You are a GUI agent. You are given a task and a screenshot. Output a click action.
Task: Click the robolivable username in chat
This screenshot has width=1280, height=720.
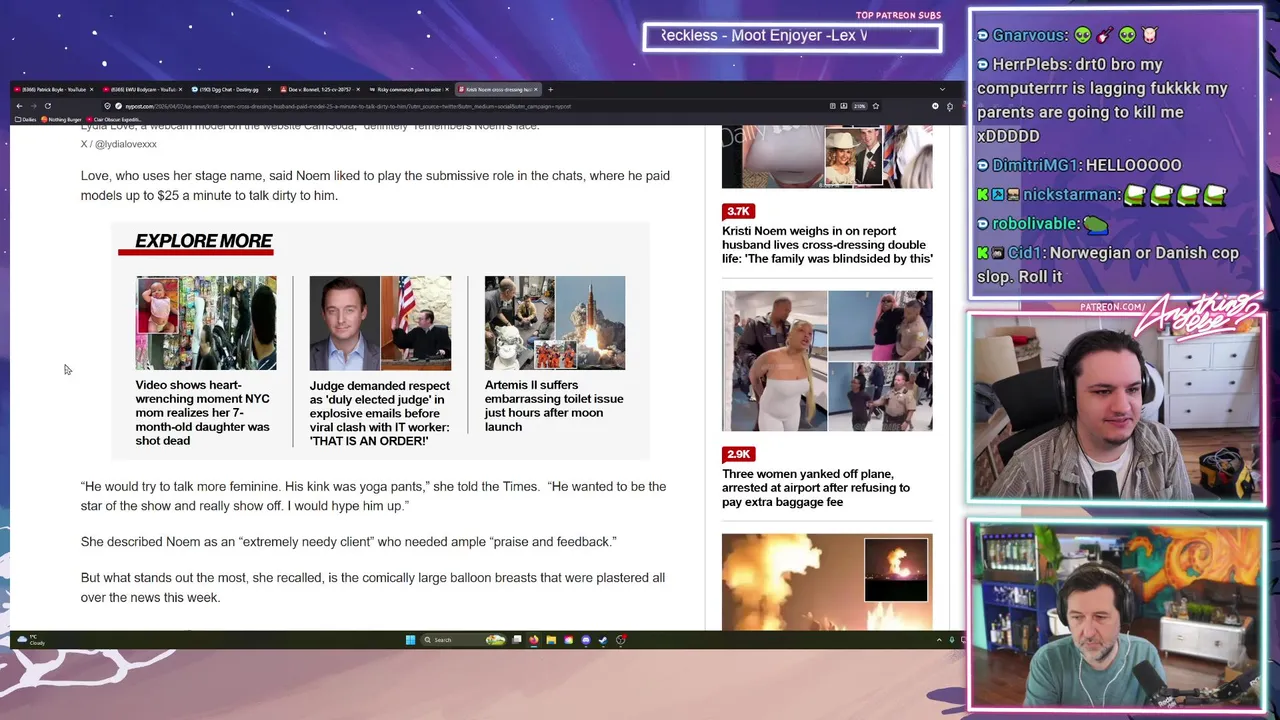(x=1036, y=224)
